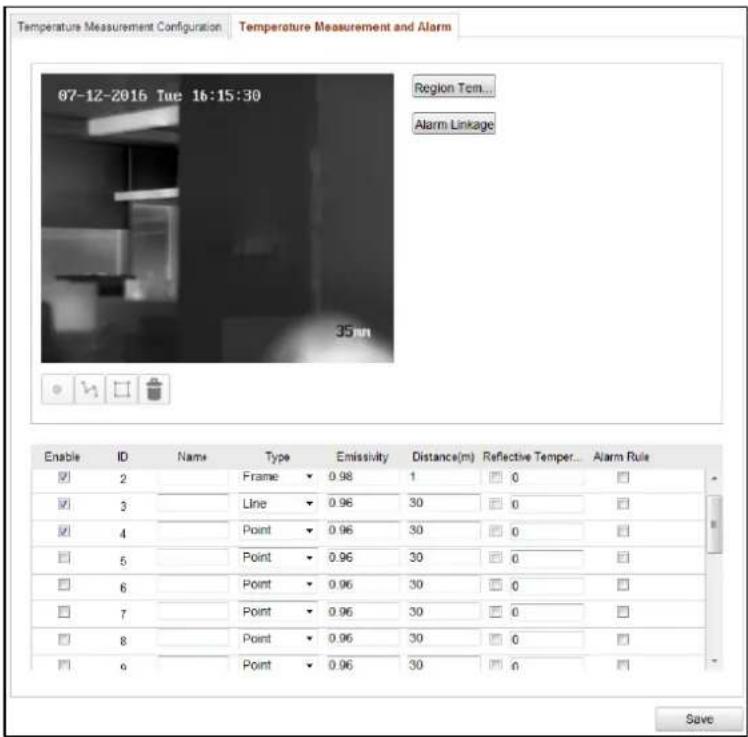Tick Reflective Temperature checkbox for ID 4
748x737 pixels.
click(x=496, y=530)
